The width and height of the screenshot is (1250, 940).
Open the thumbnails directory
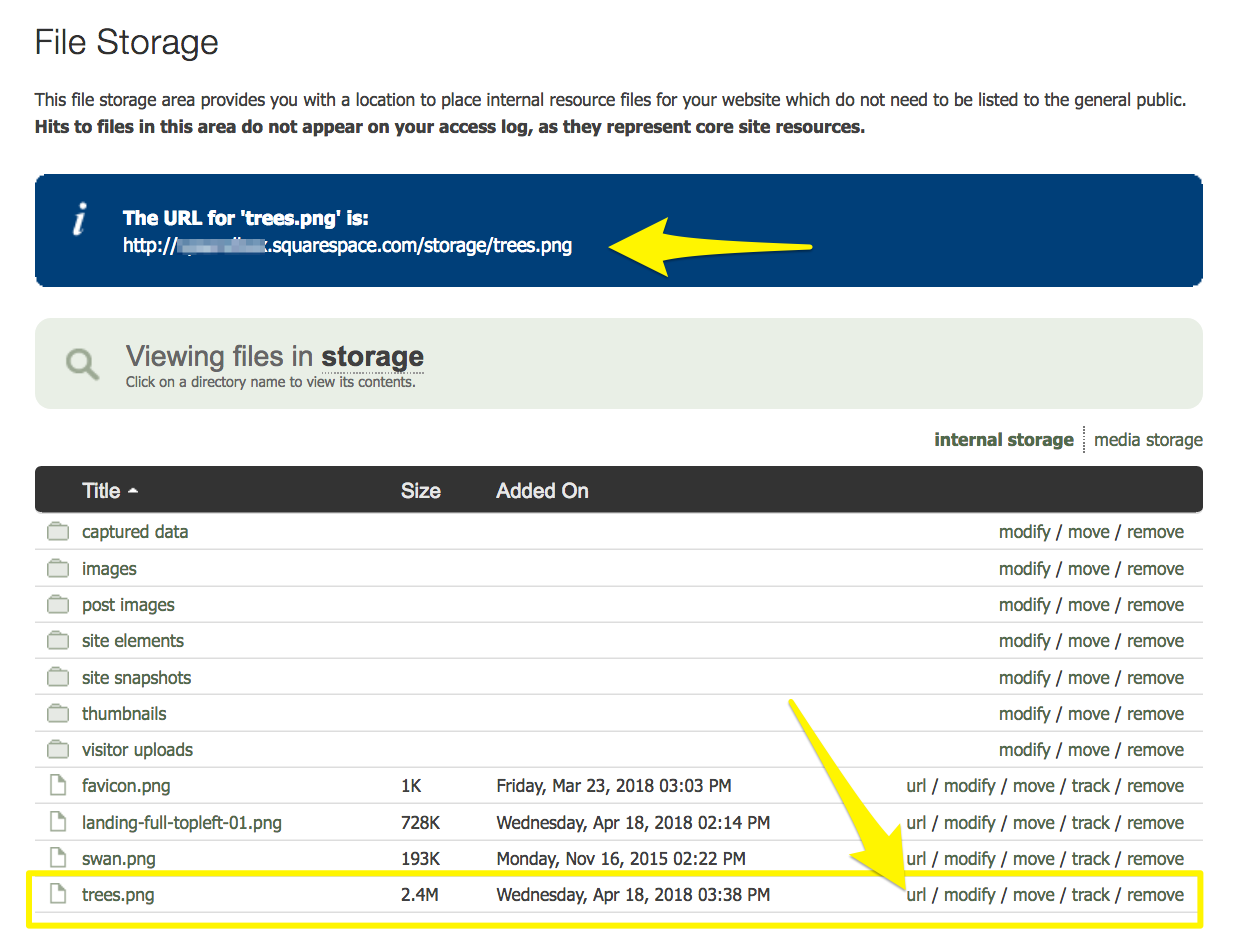coord(124,714)
